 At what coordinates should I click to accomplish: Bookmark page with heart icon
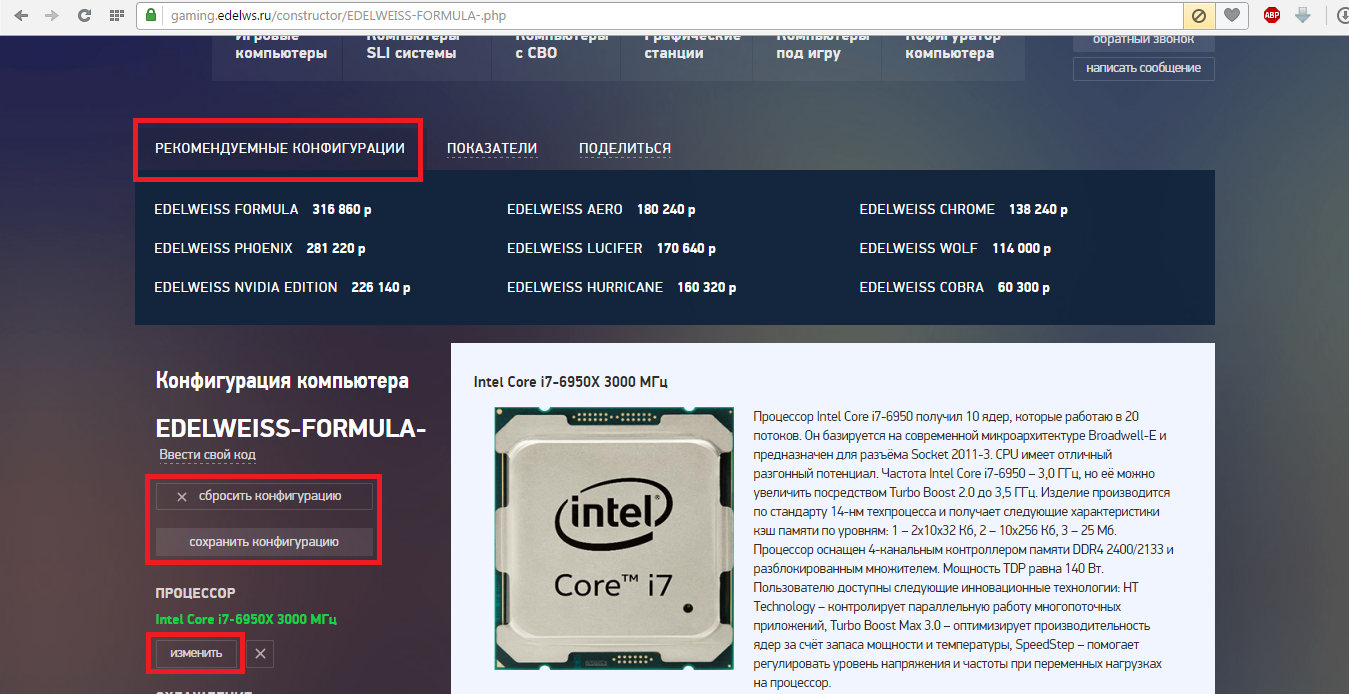tap(1232, 15)
